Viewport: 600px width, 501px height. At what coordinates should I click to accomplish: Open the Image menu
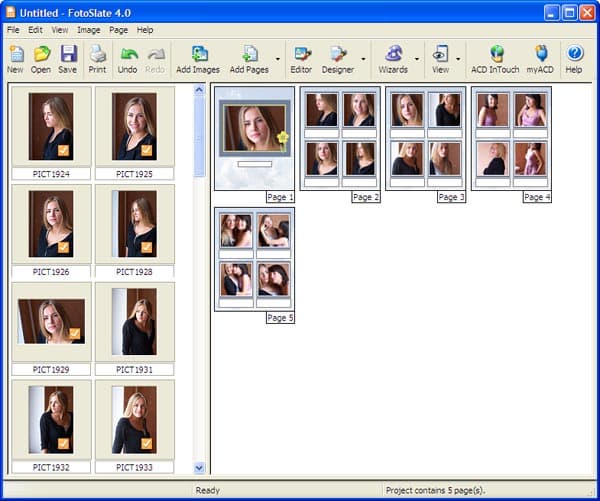tap(89, 30)
